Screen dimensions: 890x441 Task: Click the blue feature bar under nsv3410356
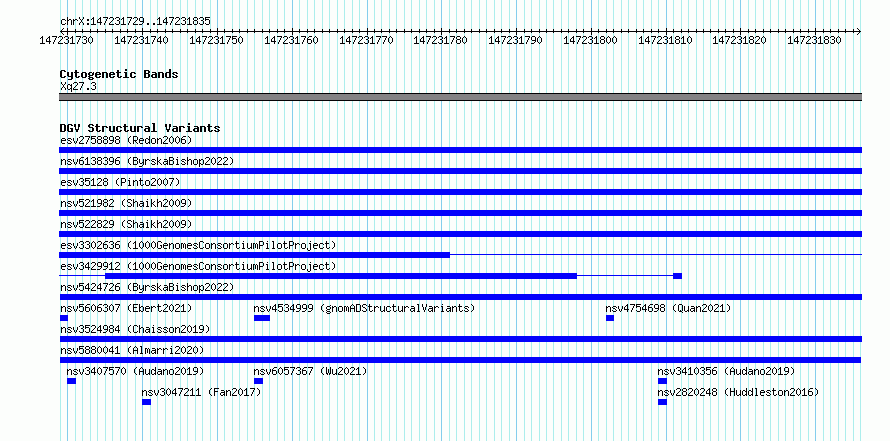click(662, 381)
